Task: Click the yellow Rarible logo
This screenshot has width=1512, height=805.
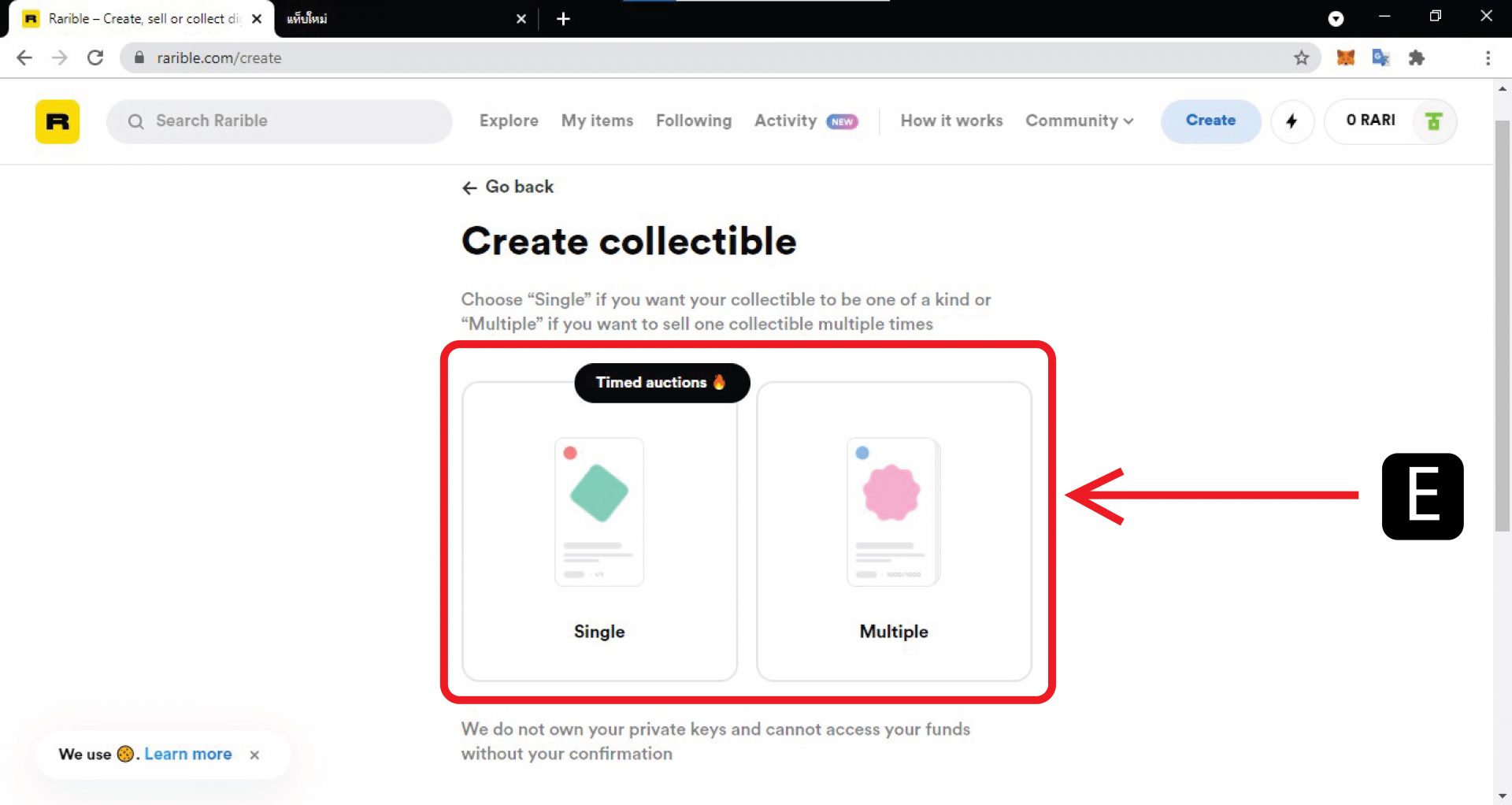Action: (x=57, y=121)
